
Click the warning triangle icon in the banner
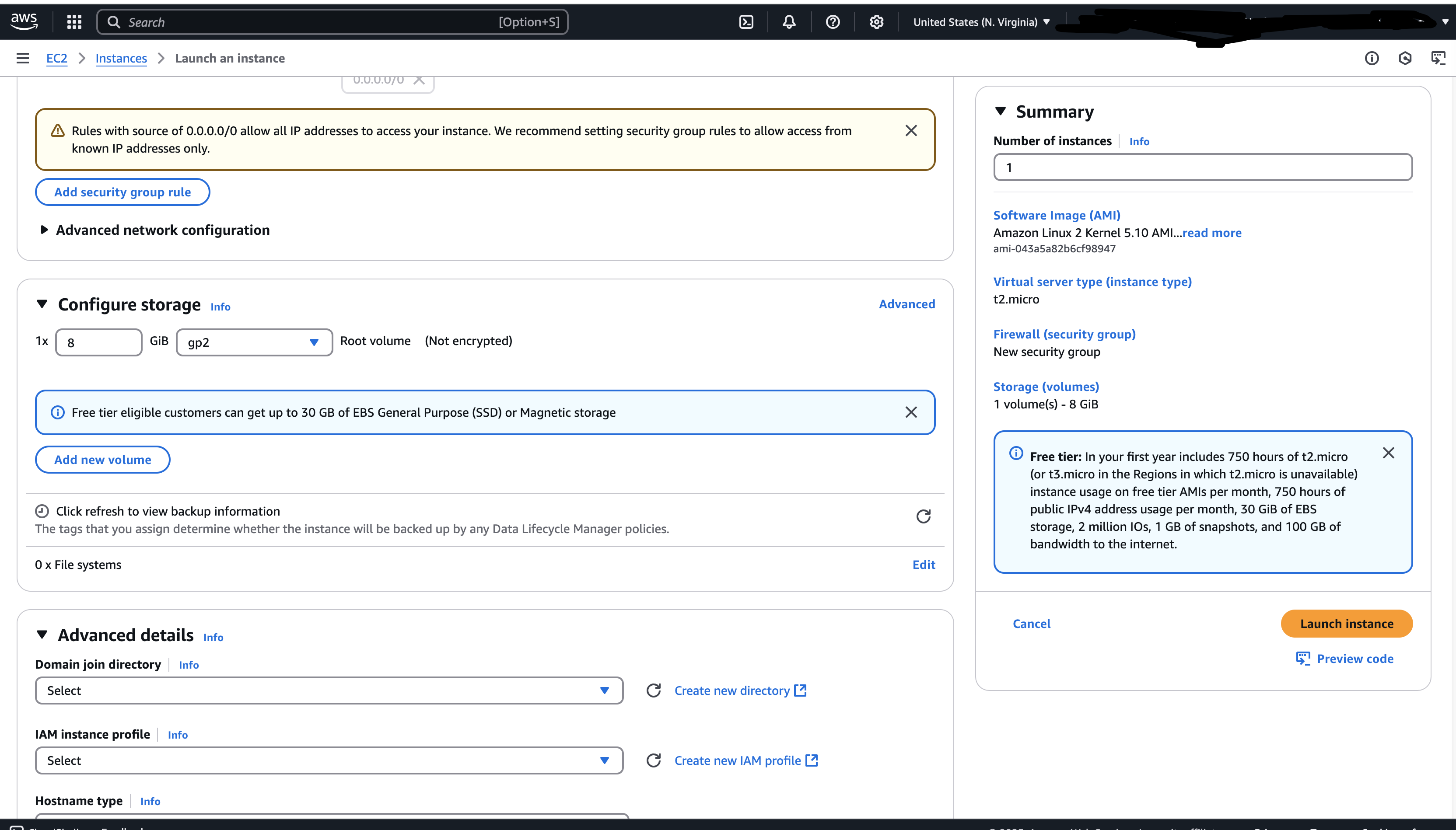tap(58, 131)
